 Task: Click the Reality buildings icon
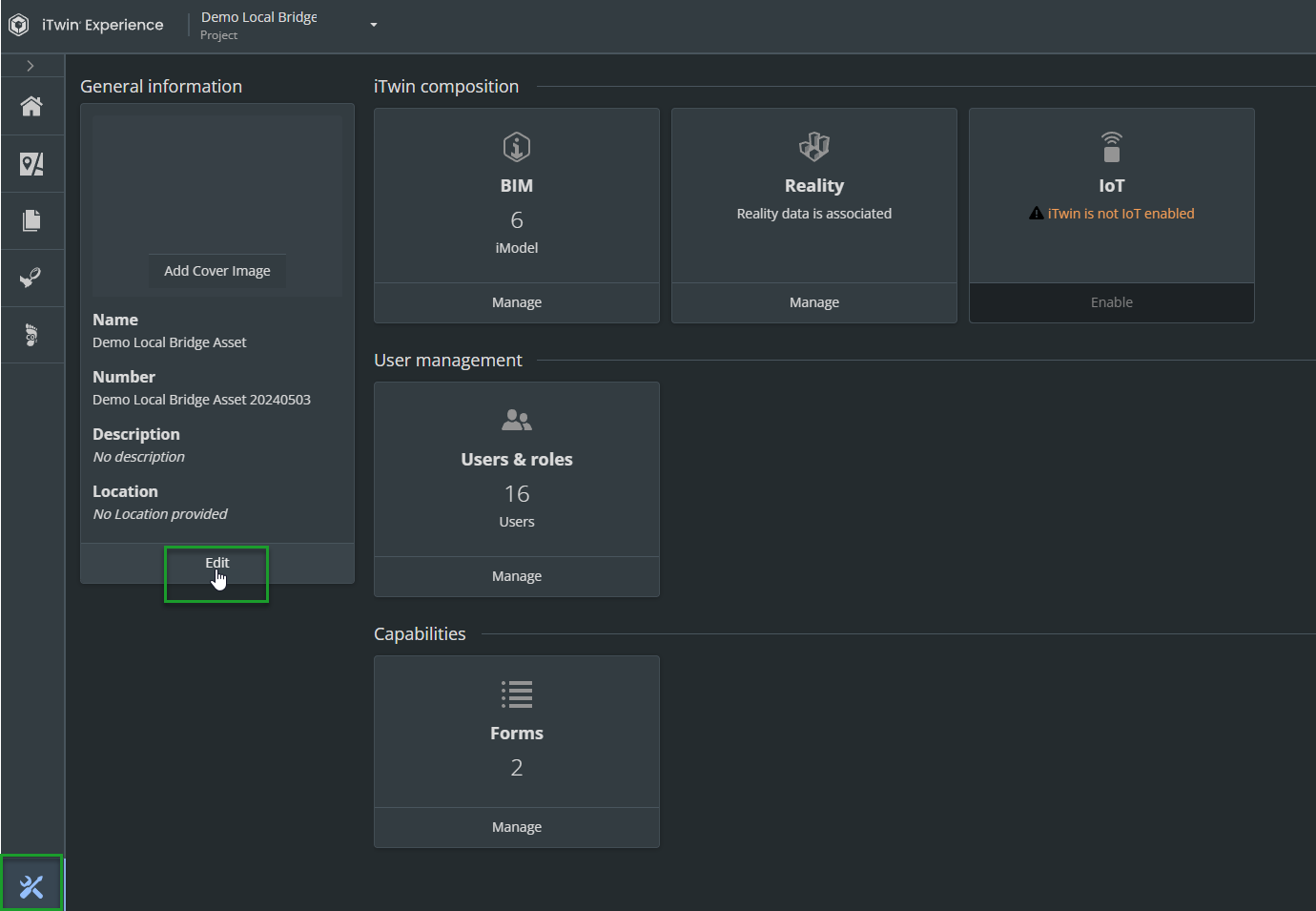(814, 147)
